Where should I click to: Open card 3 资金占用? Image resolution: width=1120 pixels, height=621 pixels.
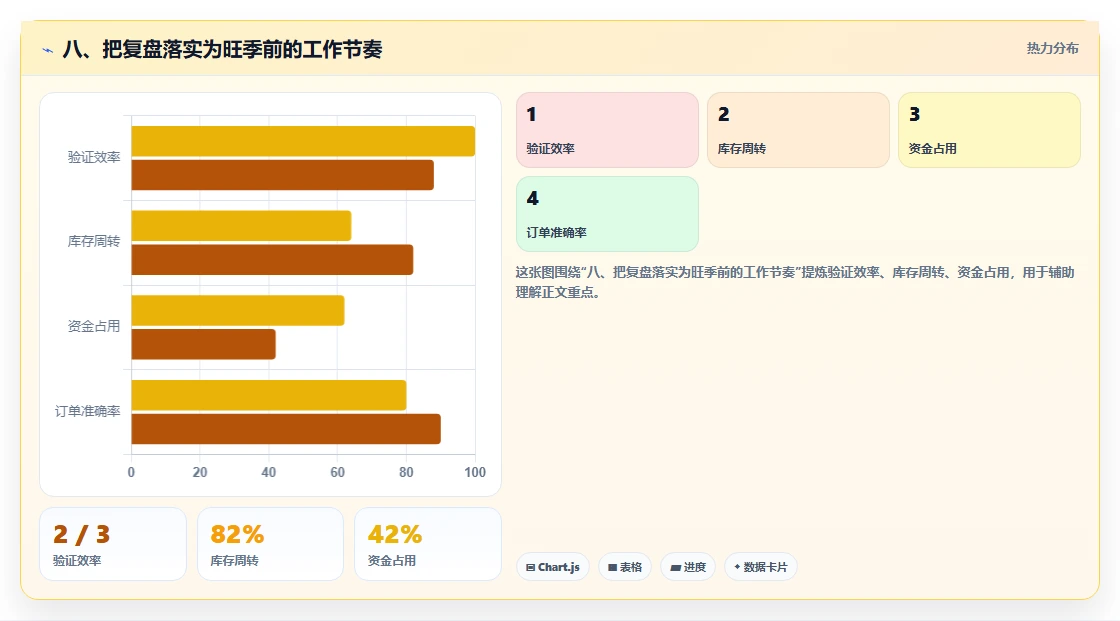(x=989, y=130)
